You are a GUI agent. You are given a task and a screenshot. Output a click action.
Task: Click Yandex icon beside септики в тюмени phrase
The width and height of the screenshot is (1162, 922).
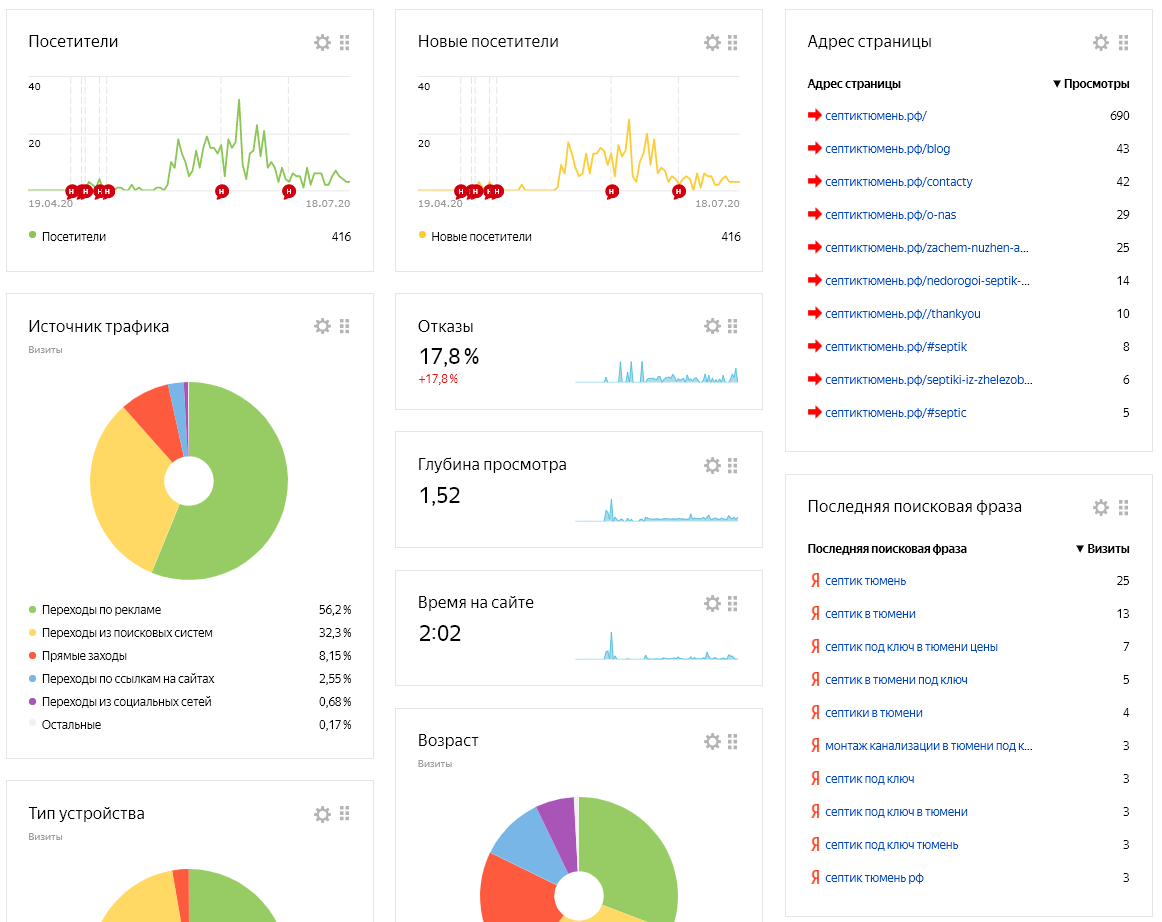(x=815, y=712)
